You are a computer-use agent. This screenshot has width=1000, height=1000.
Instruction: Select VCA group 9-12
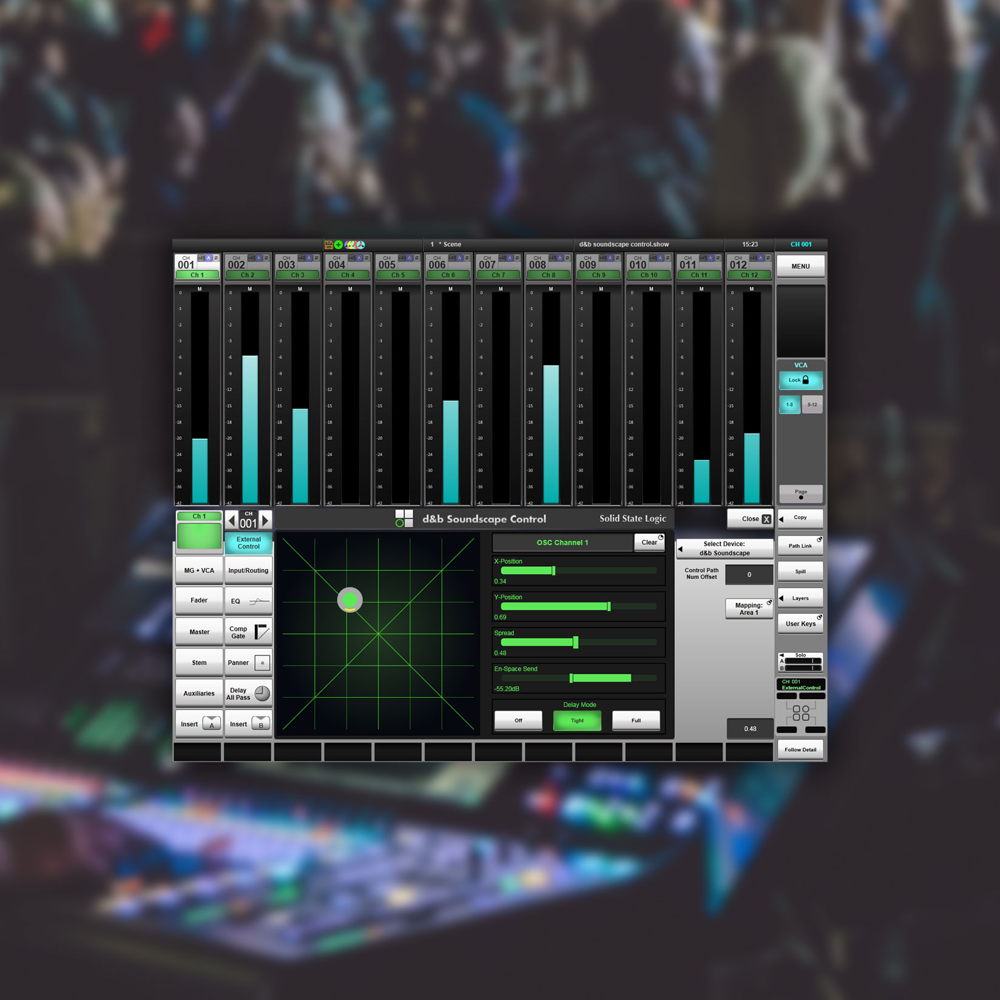point(812,404)
